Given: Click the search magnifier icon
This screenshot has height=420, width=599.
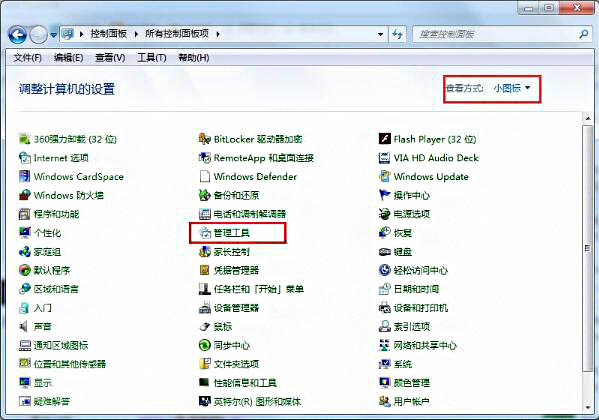Looking at the screenshot, I should (x=583, y=34).
